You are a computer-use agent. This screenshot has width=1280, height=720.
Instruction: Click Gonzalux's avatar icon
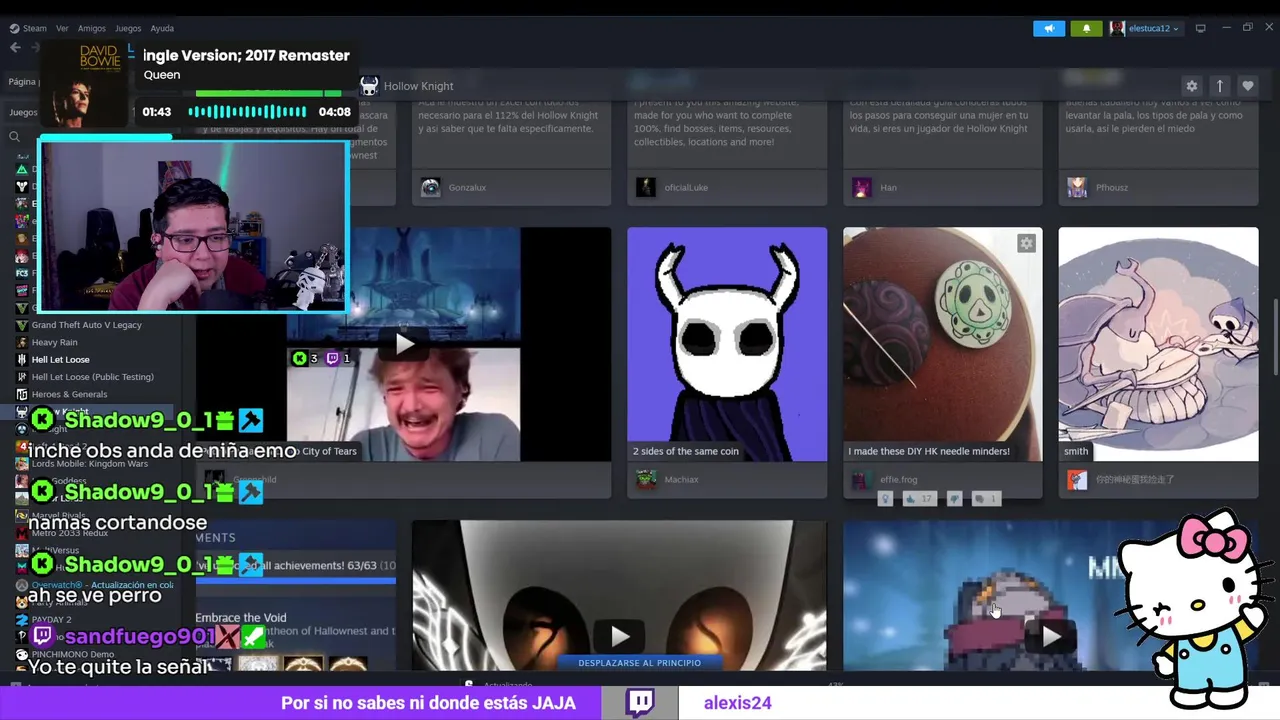430,187
